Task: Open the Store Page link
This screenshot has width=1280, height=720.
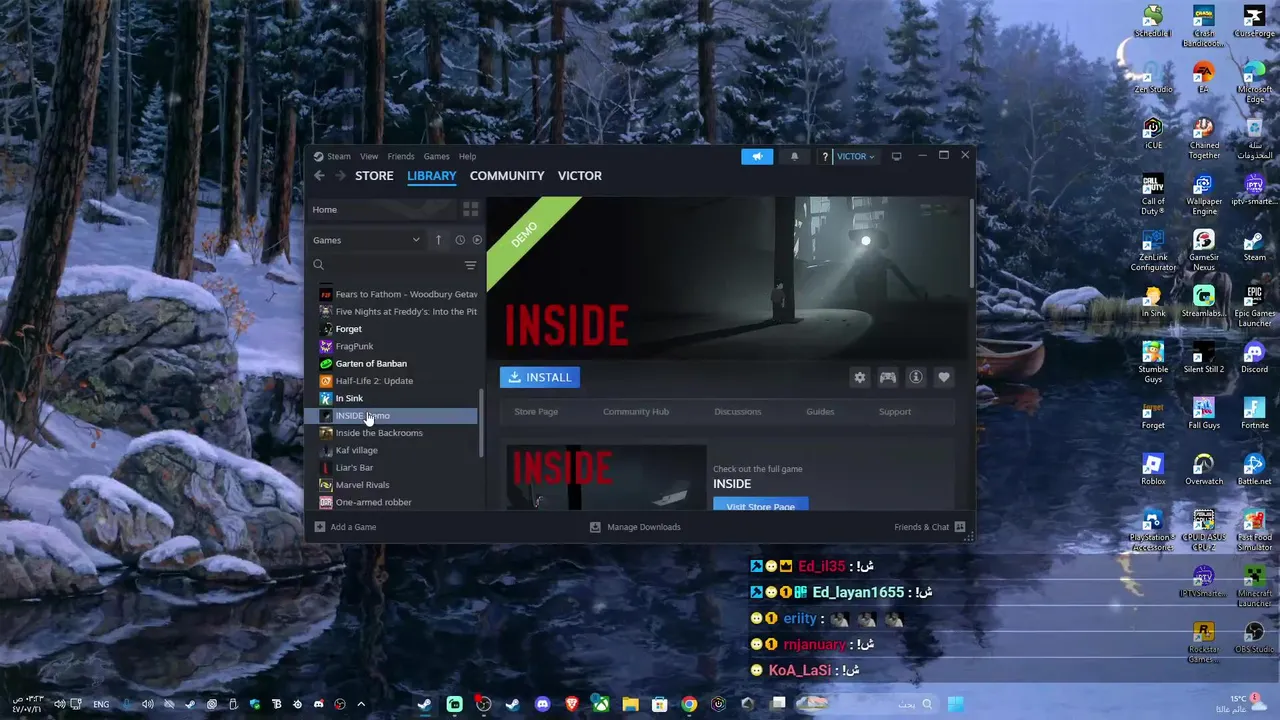Action: coord(536,412)
